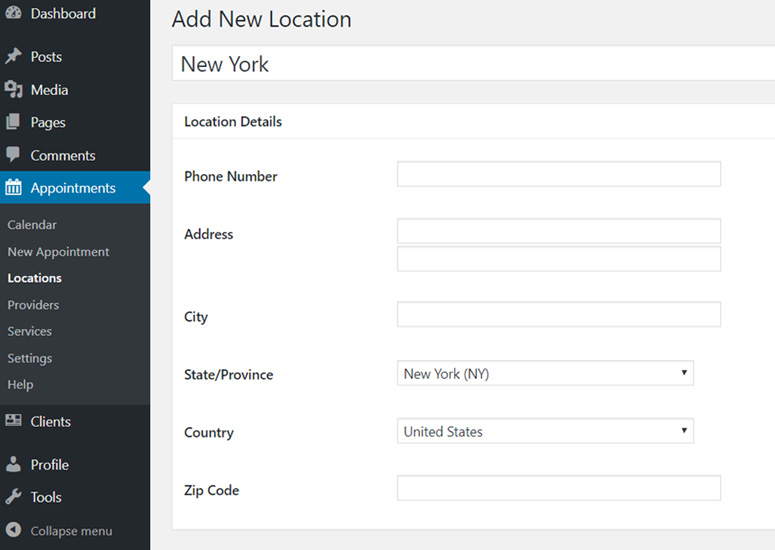Screen dimensions: 775x550
Task: Click the Collapse menu arrow icon
Action: (13, 530)
